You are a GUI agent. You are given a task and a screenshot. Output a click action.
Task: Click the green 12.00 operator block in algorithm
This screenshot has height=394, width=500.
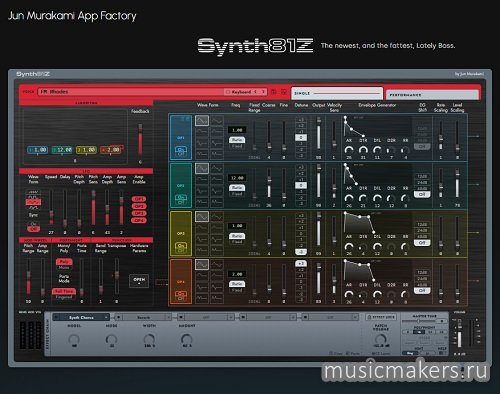coord(62,150)
